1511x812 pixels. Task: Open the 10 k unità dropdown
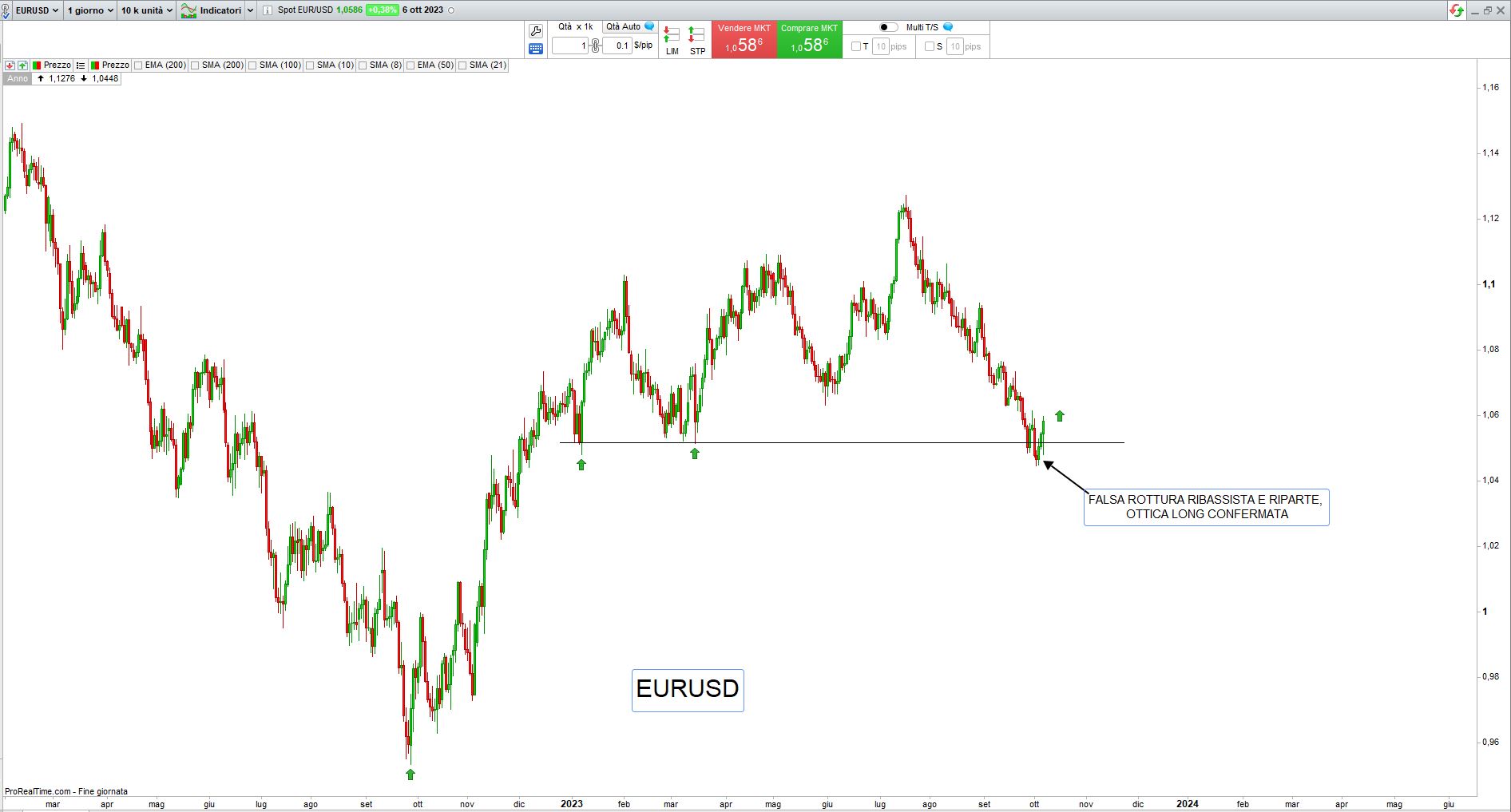[146, 10]
